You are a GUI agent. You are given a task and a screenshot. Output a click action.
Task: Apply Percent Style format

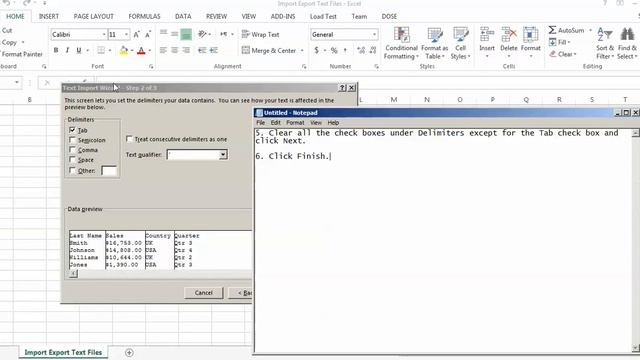pyautogui.click(x=334, y=50)
